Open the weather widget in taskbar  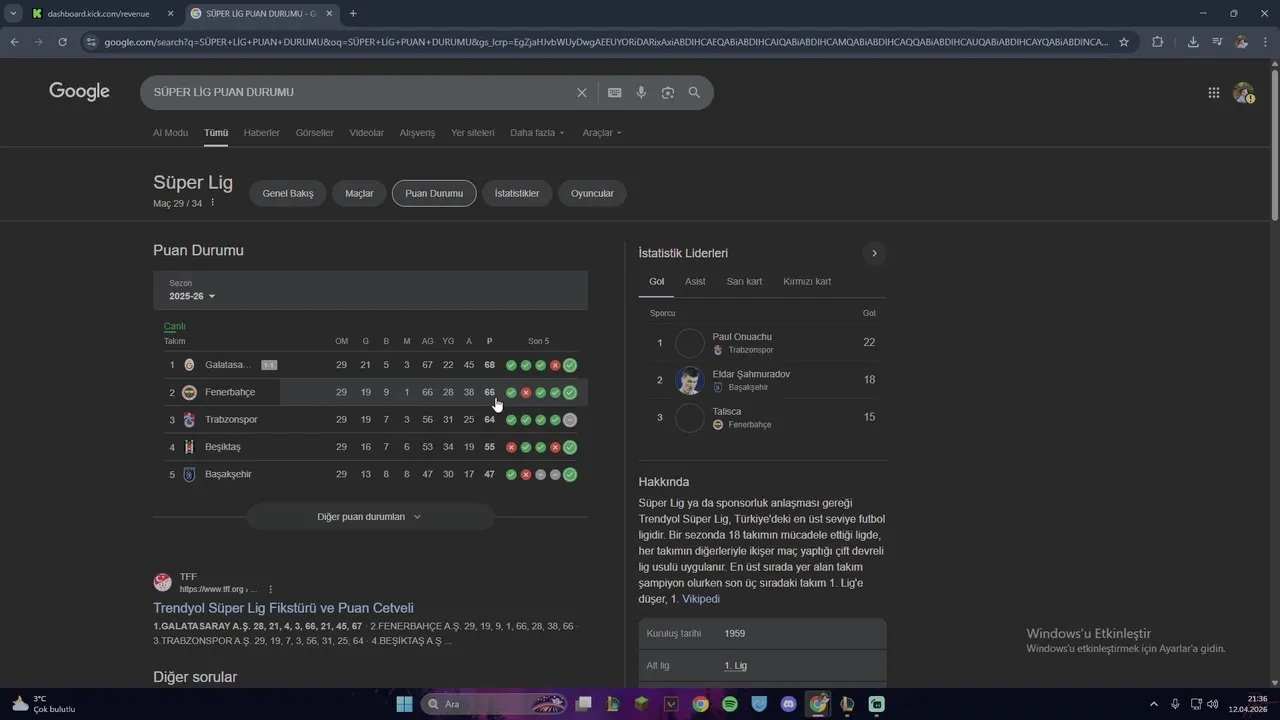tap(43, 704)
